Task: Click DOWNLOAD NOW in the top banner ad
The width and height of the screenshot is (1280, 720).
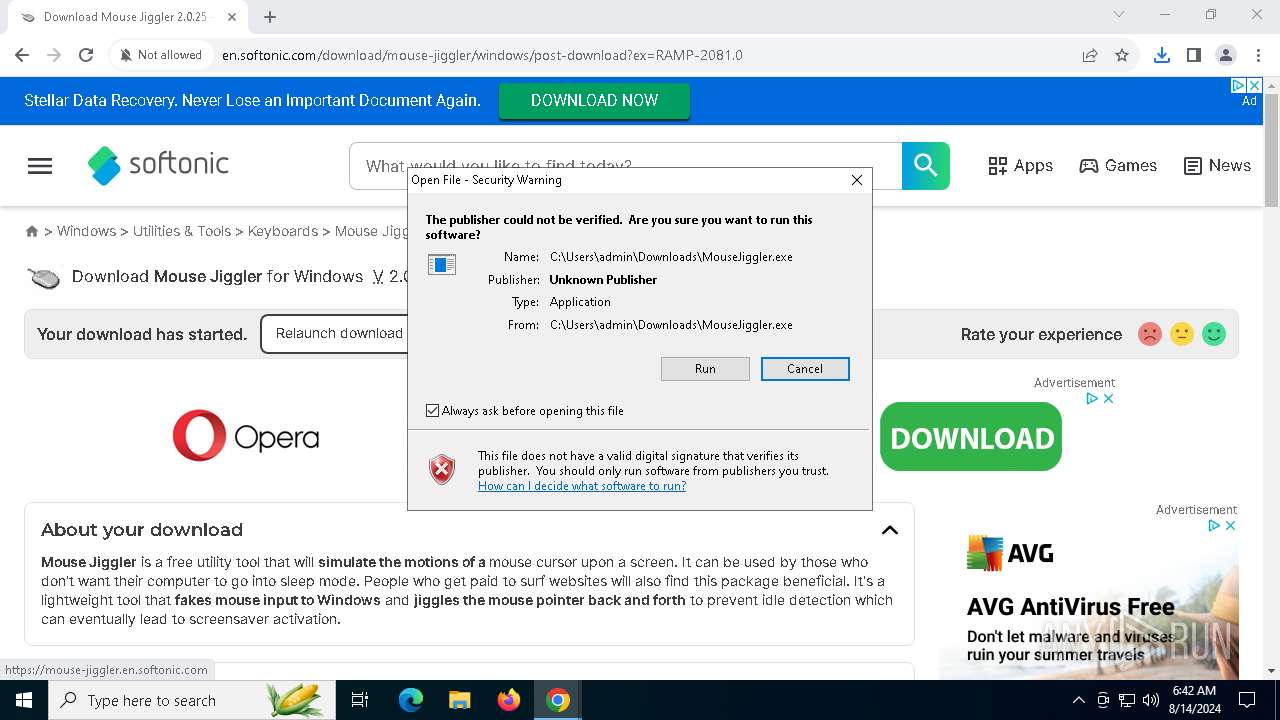Action: tap(594, 100)
